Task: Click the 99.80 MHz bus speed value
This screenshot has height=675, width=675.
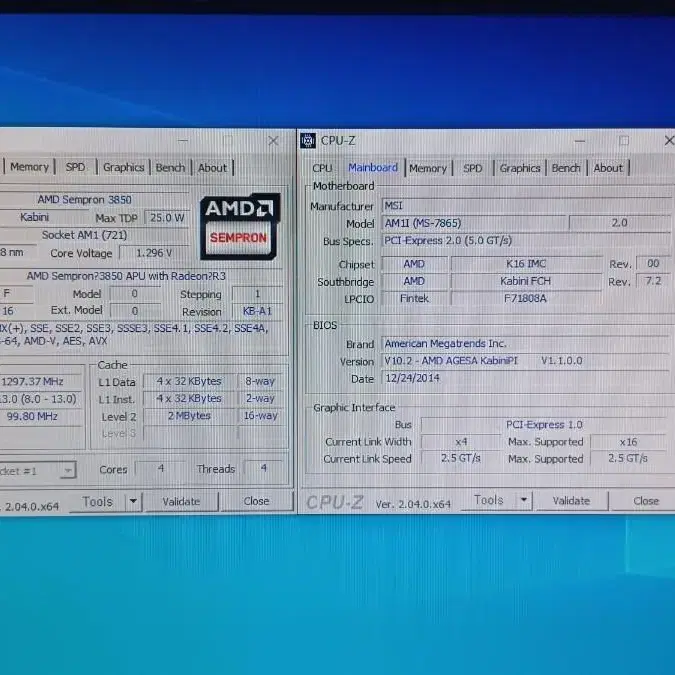Action: pos(40,416)
